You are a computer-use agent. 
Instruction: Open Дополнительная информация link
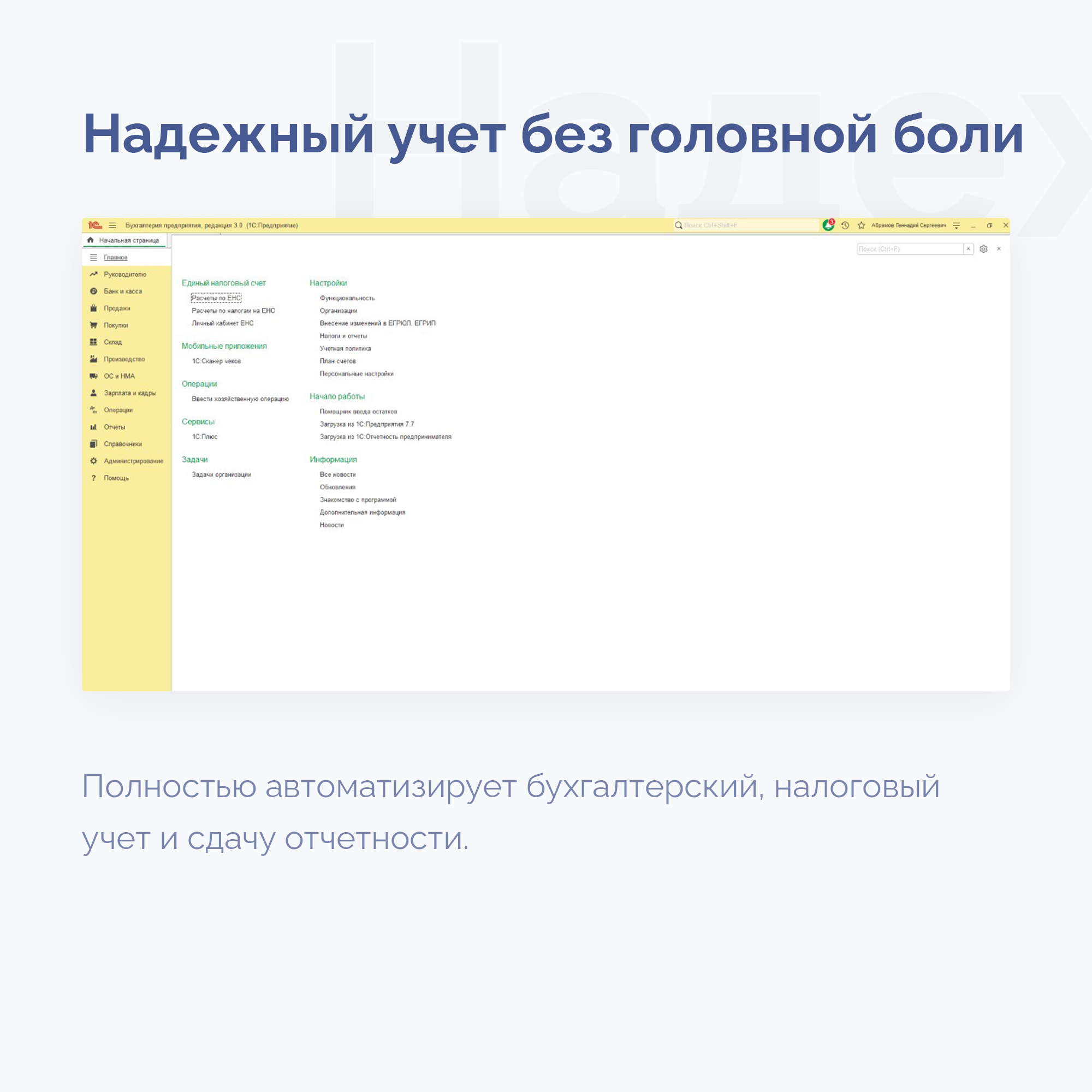point(363,513)
